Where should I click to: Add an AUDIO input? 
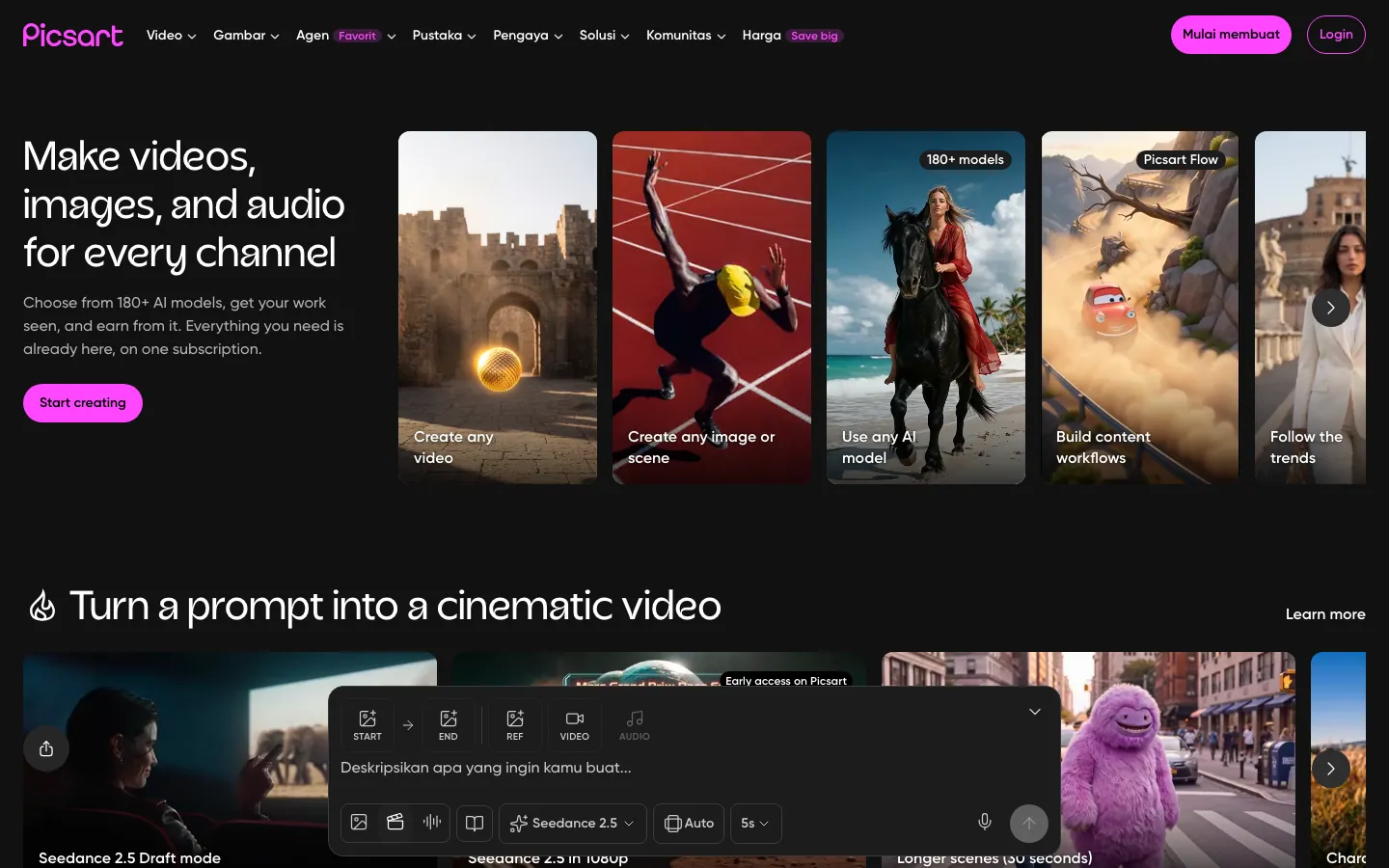[x=635, y=725]
